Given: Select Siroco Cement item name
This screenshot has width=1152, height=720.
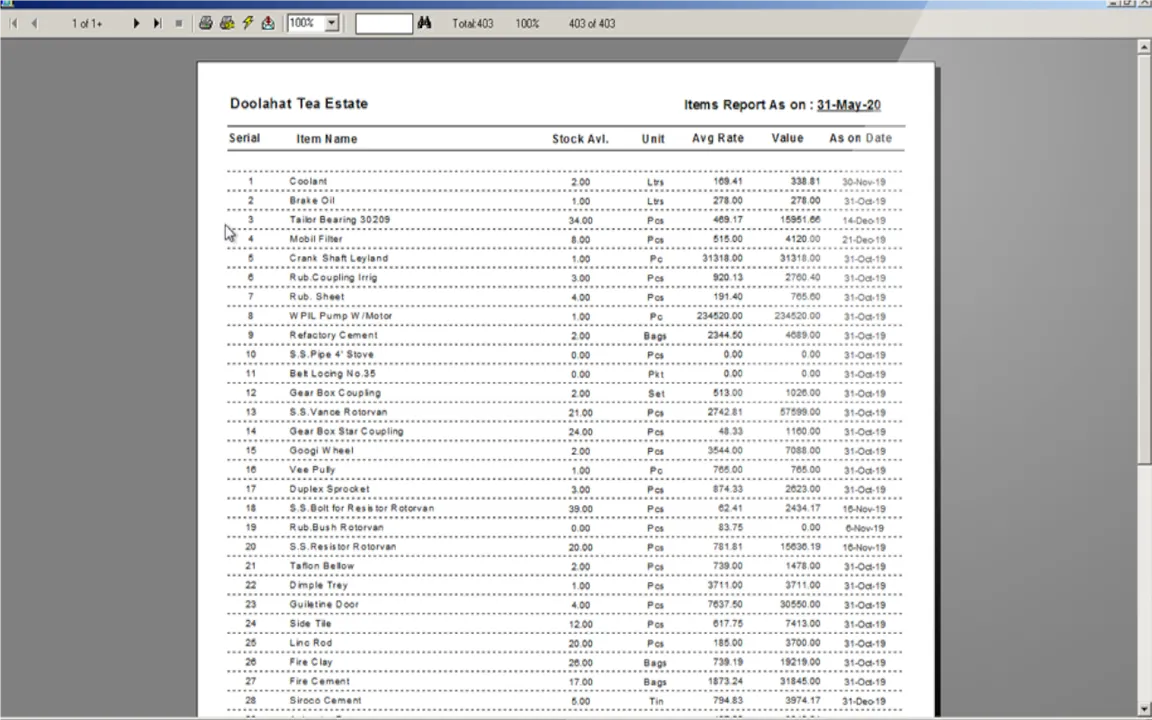Looking at the screenshot, I should (325, 700).
